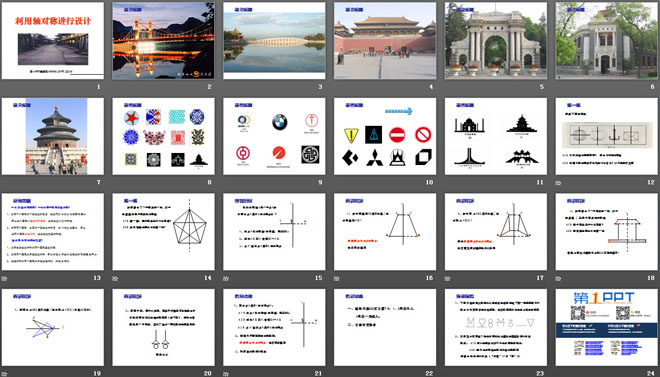Click the transition star icon under slide 19
Image resolution: width=660 pixels, height=377 pixels.
click(x=5, y=374)
